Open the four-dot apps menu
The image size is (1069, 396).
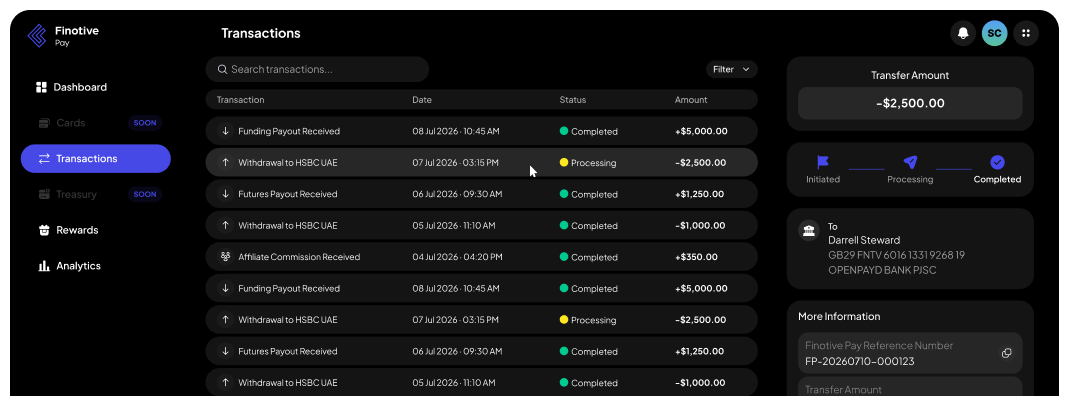pyautogui.click(x=1026, y=33)
